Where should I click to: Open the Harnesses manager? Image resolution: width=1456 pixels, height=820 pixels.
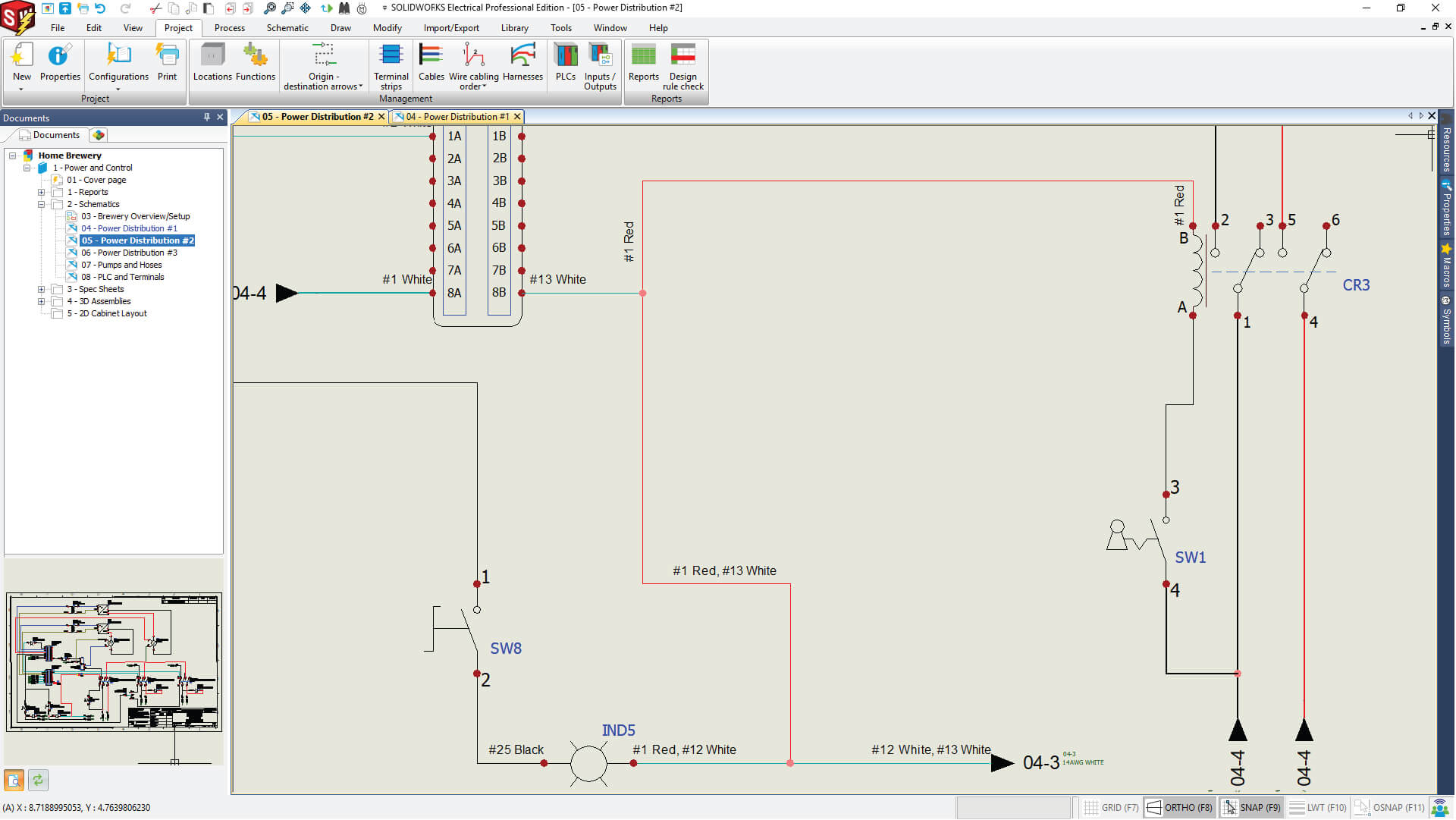pyautogui.click(x=522, y=64)
